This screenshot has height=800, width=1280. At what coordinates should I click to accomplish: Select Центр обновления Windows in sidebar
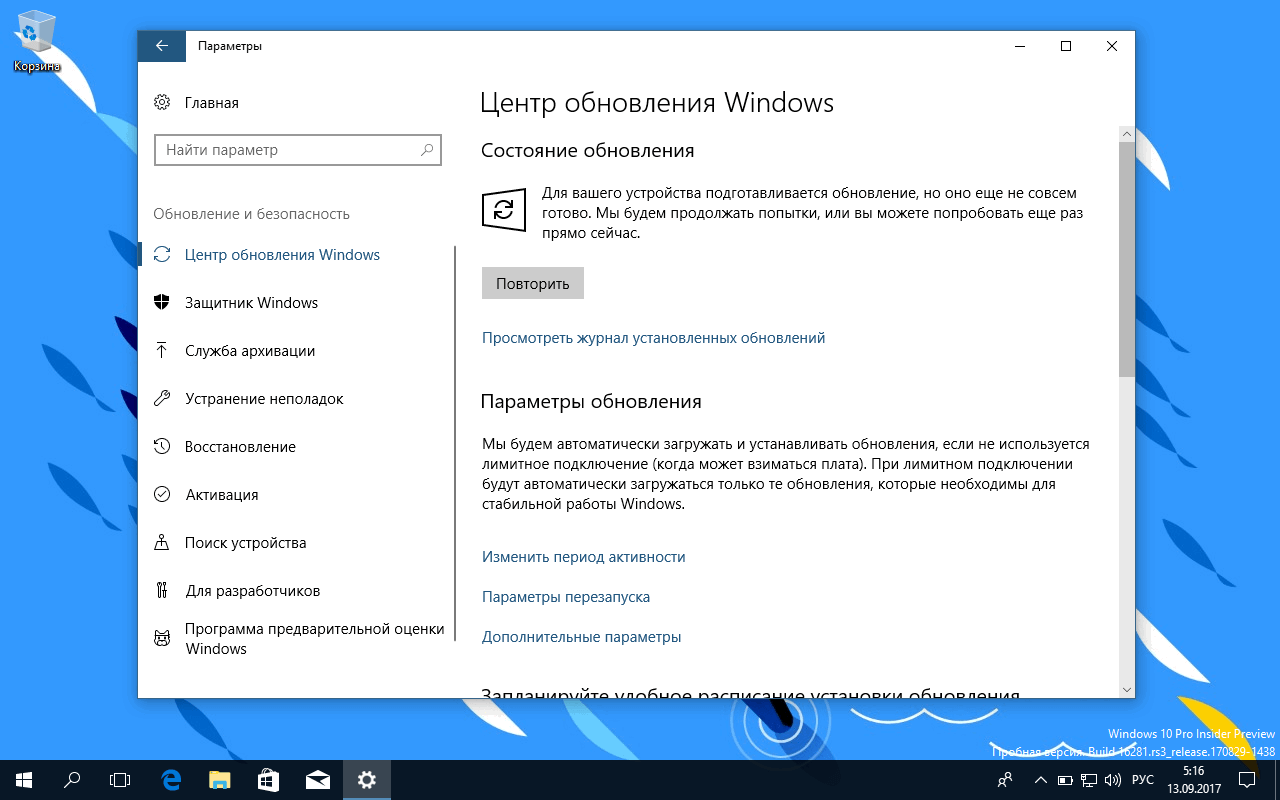(x=280, y=254)
